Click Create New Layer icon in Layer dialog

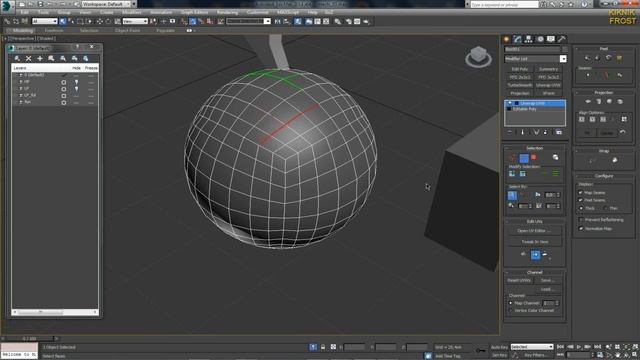(17, 58)
